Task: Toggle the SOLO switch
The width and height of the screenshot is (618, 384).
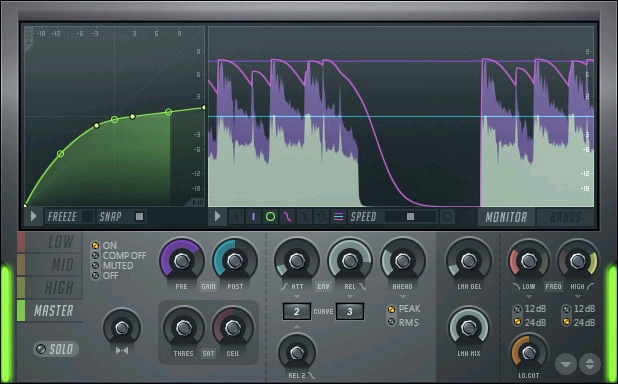Action: (x=56, y=349)
